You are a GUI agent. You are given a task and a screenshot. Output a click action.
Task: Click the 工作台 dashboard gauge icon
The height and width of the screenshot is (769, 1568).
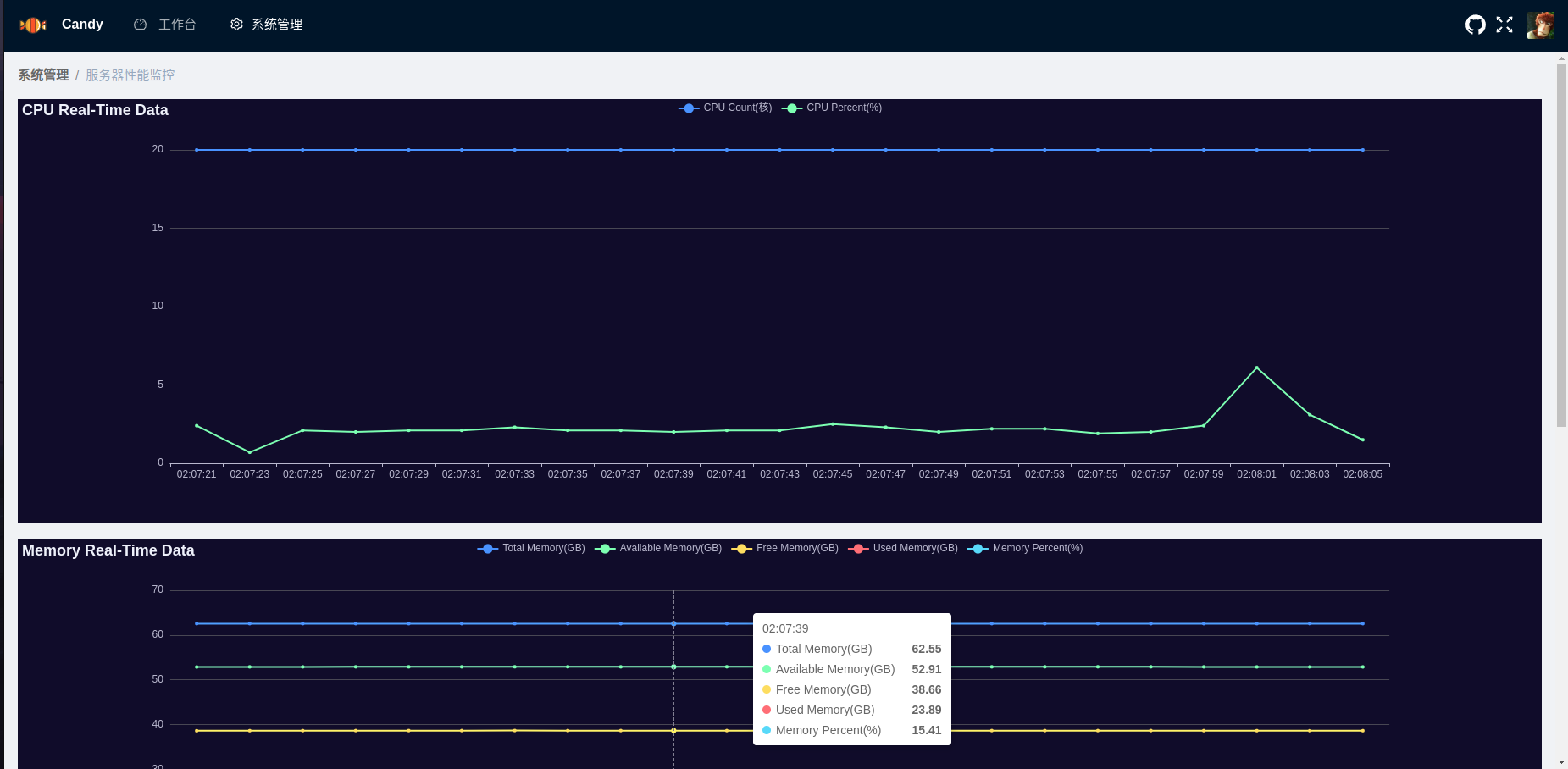point(141,25)
